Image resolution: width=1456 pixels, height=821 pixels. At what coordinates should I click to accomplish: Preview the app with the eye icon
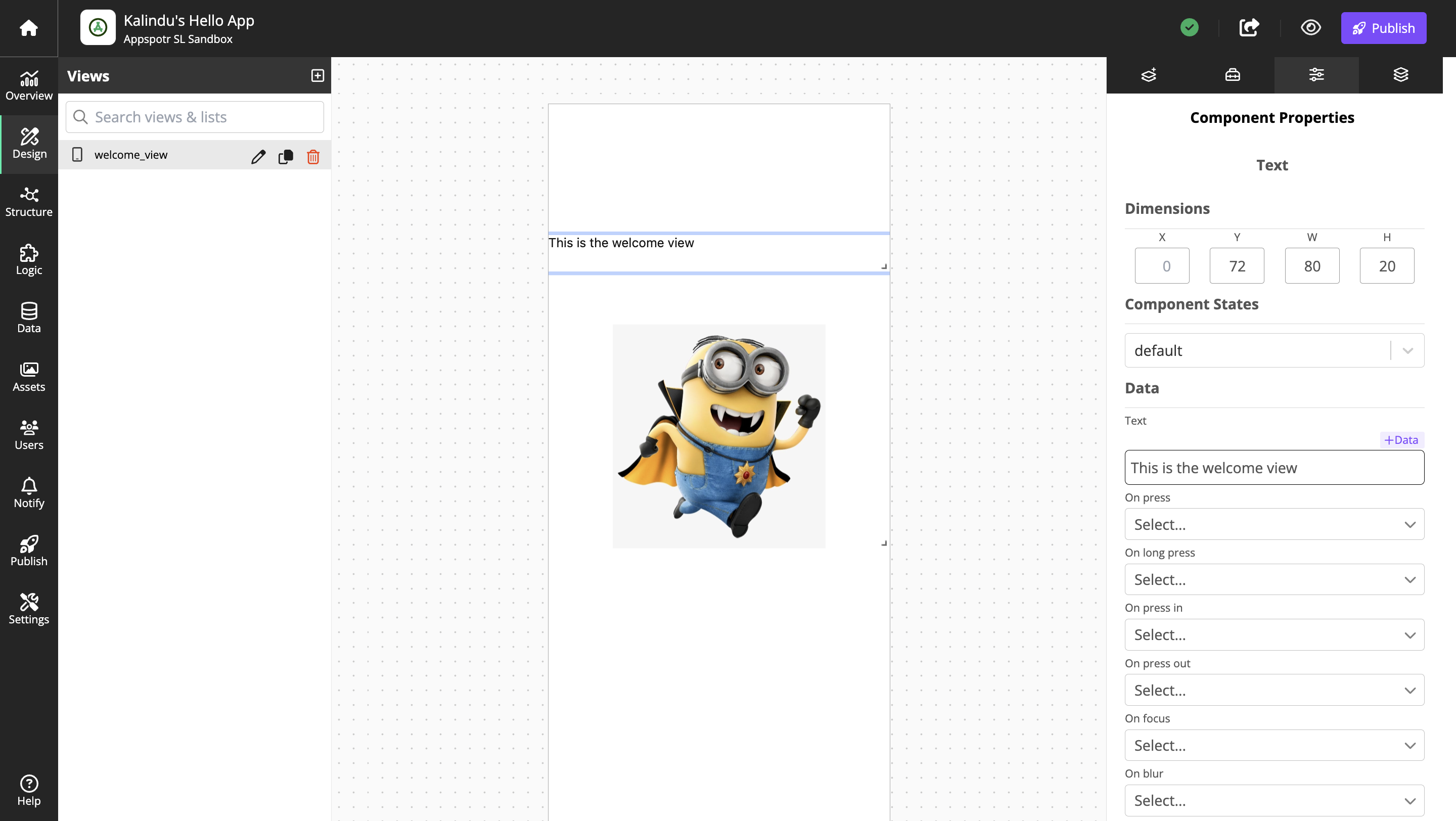point(1311,28)
